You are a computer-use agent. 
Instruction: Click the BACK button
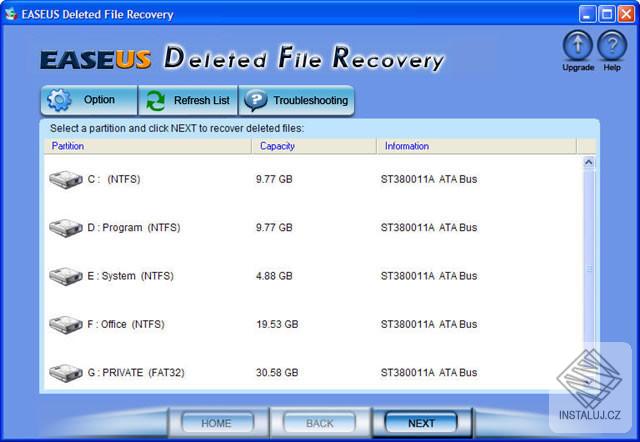pos(319,423)
